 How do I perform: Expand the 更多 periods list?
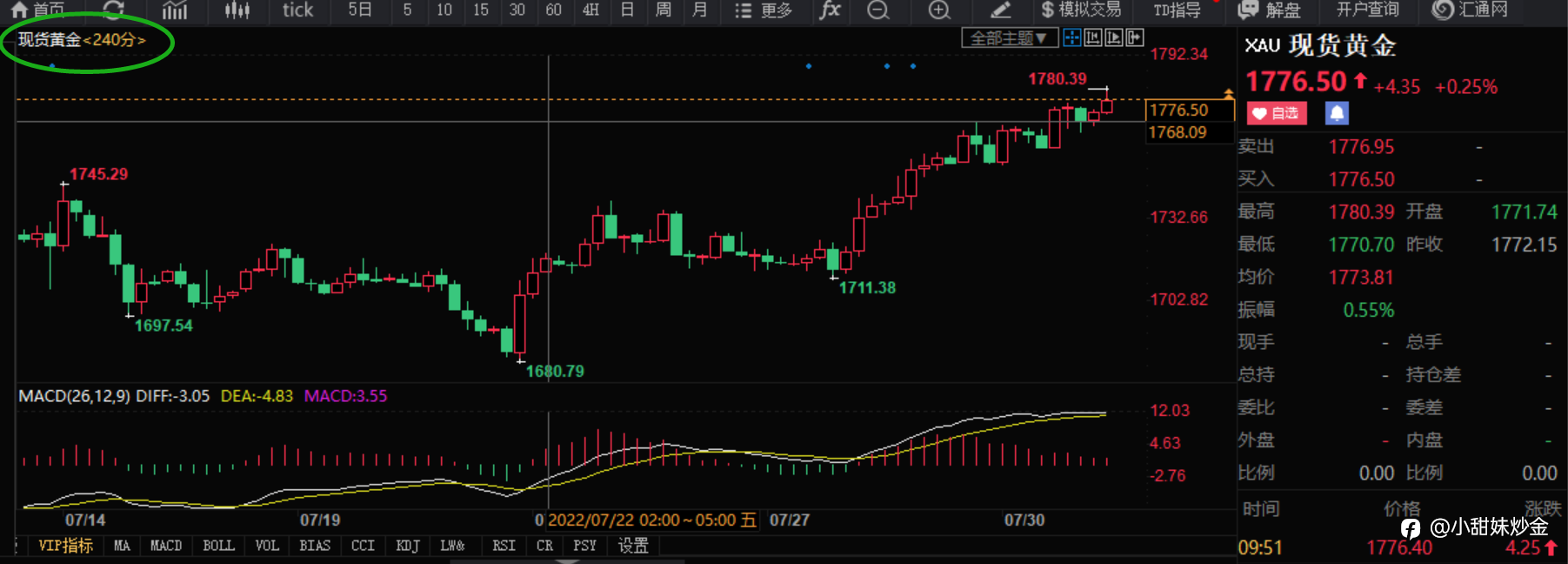[764, 10]
